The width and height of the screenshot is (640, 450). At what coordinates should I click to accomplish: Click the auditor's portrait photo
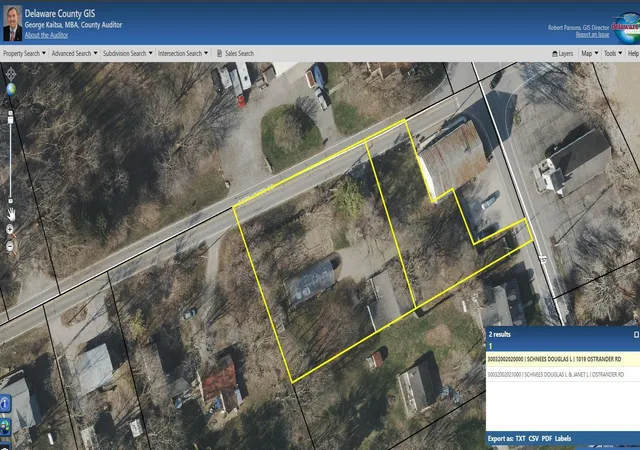point(13,23)
